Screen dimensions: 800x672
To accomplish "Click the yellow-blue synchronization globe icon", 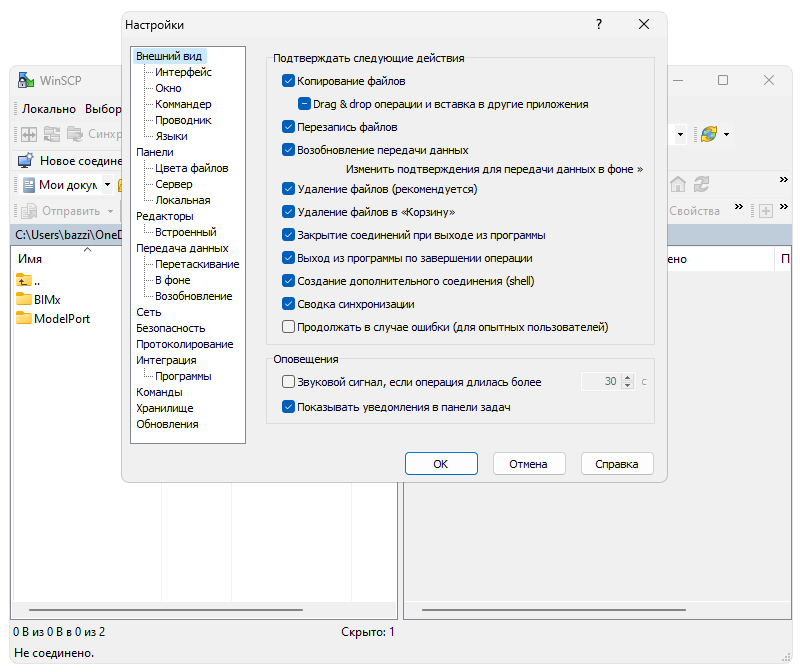I will tap(707, 134).
